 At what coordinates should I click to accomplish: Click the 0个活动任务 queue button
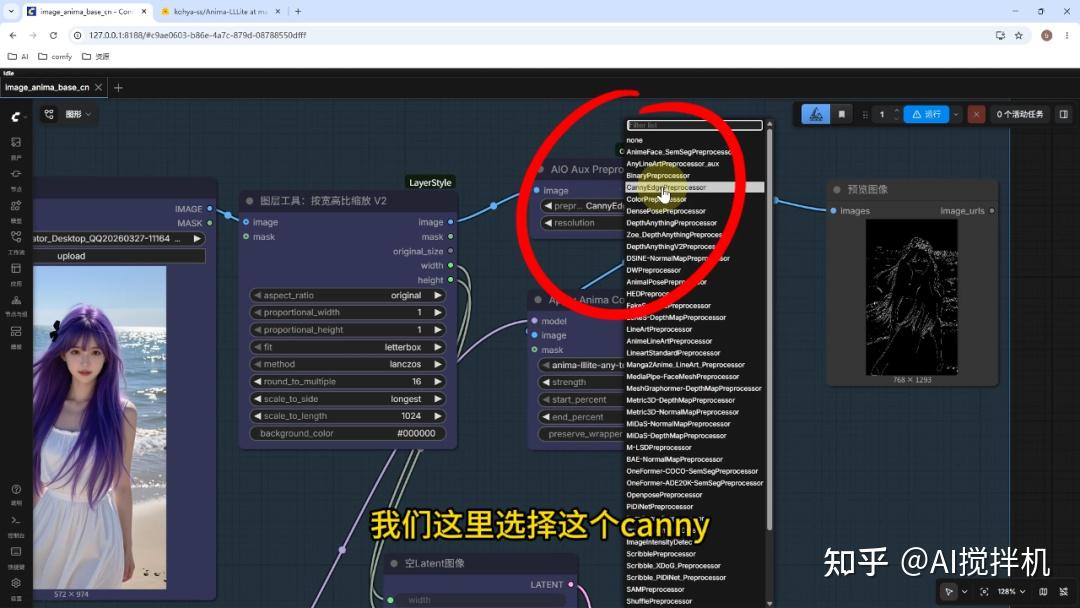pyautogui.click(x=1019, y=114)
